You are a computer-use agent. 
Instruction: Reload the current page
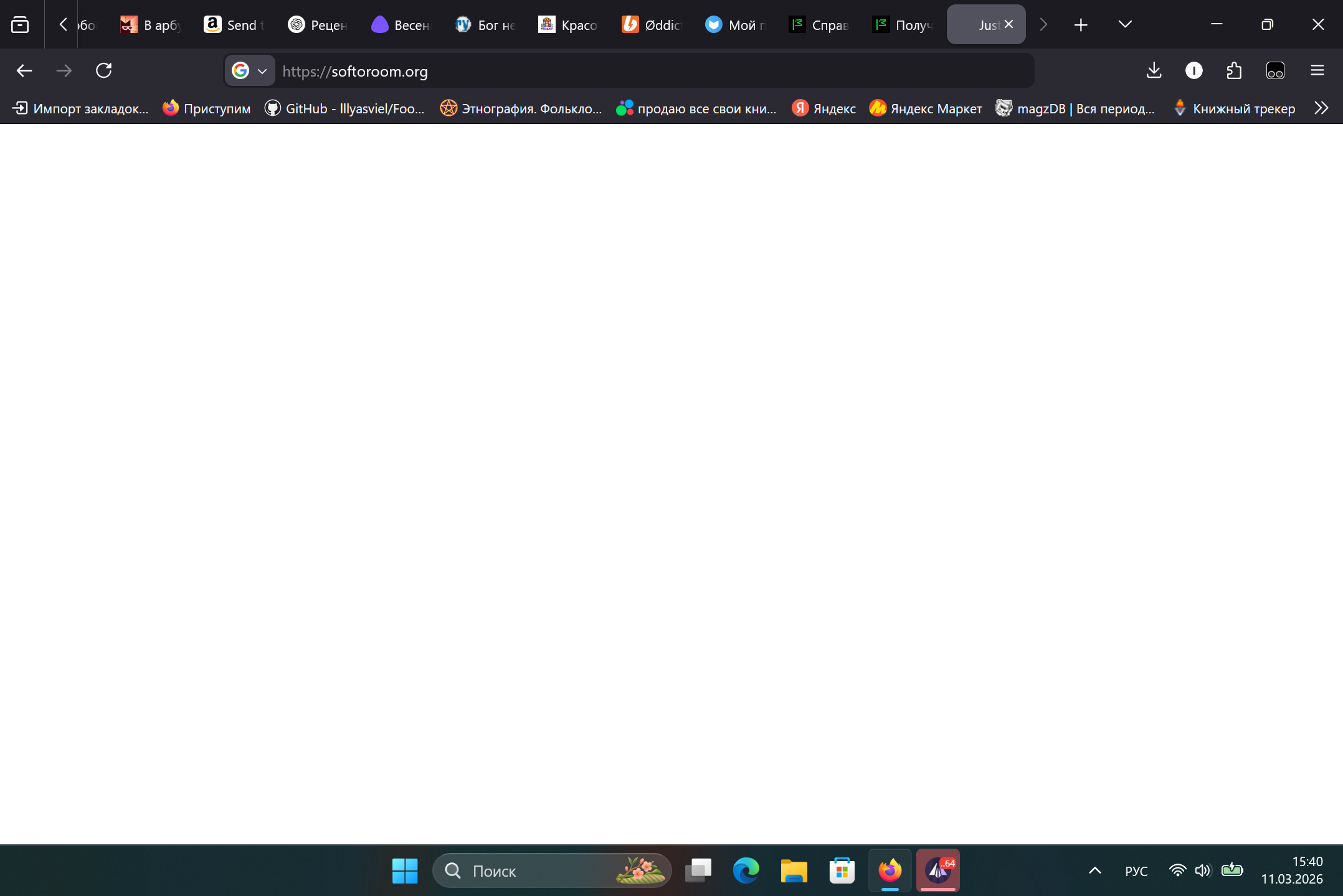[x=103, y=70]
